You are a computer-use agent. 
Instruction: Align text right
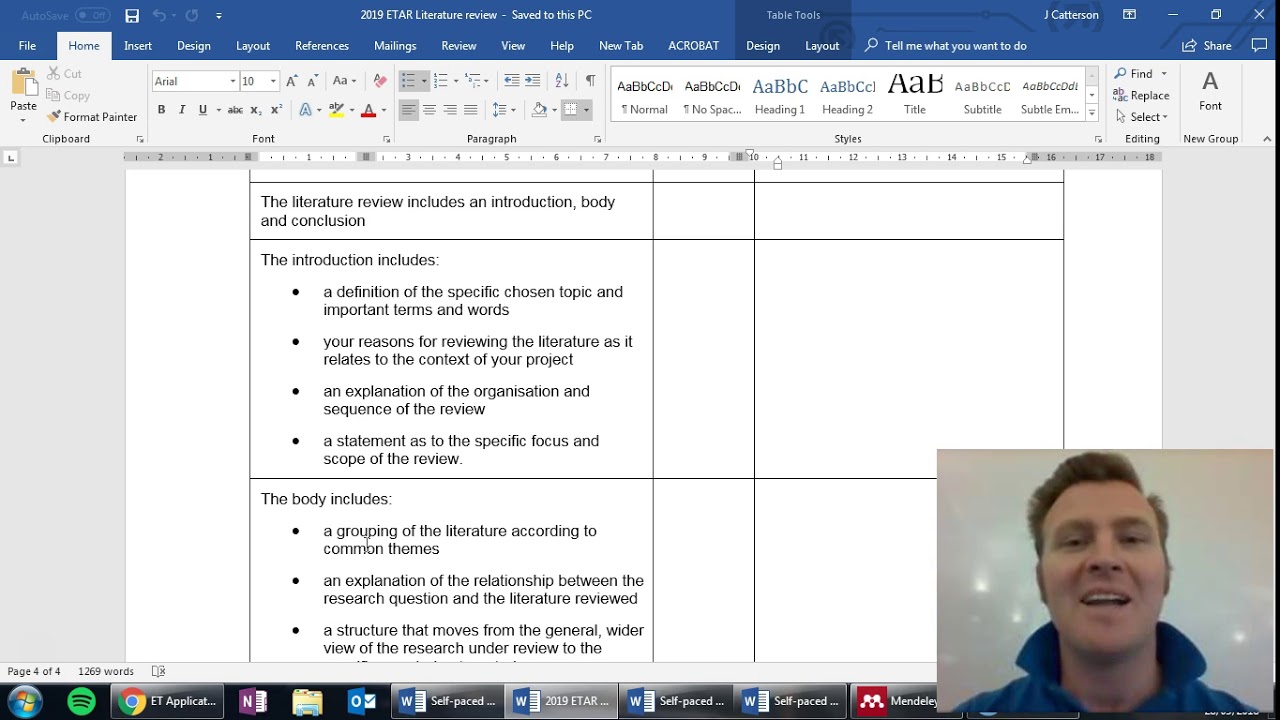pos(450,110)
